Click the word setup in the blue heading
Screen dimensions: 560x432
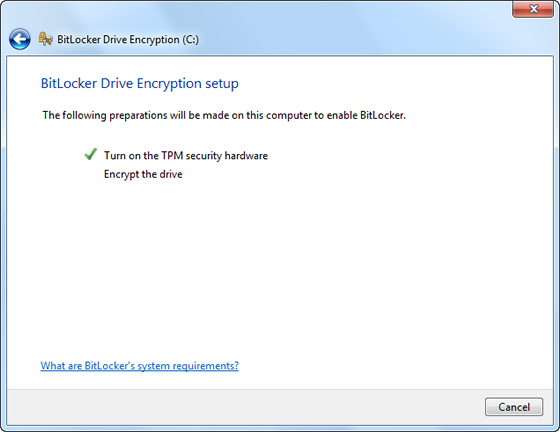(x=222, y=84)
